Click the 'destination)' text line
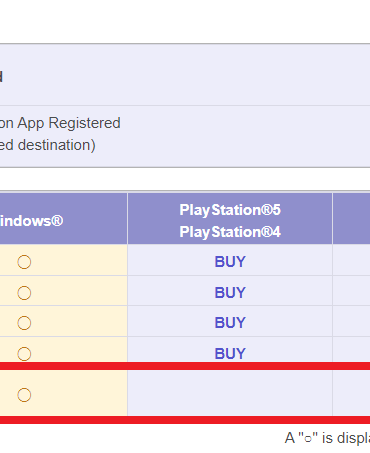The width and height of the screenshot is (370, 453). [x=57, y=145]
